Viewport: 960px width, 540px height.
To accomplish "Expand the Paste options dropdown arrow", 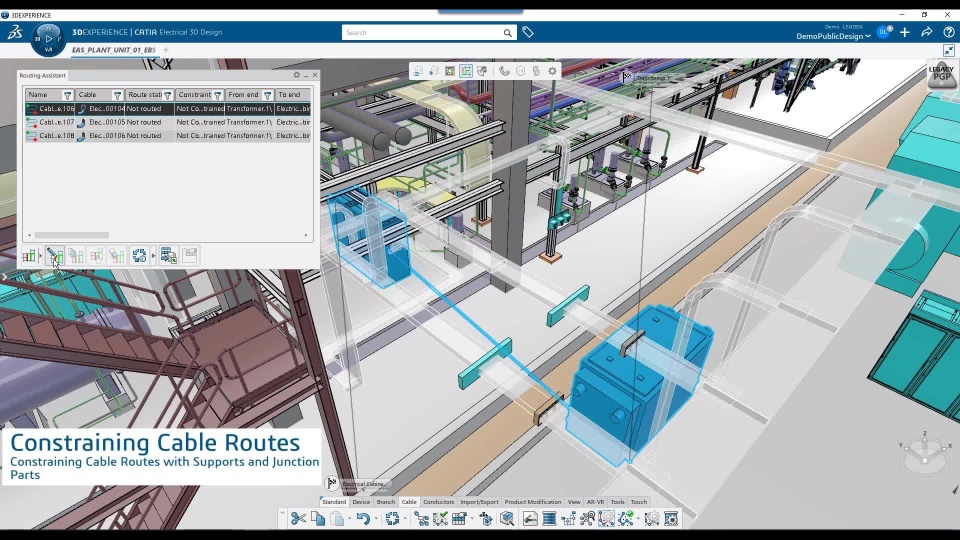I will (350, 519).
